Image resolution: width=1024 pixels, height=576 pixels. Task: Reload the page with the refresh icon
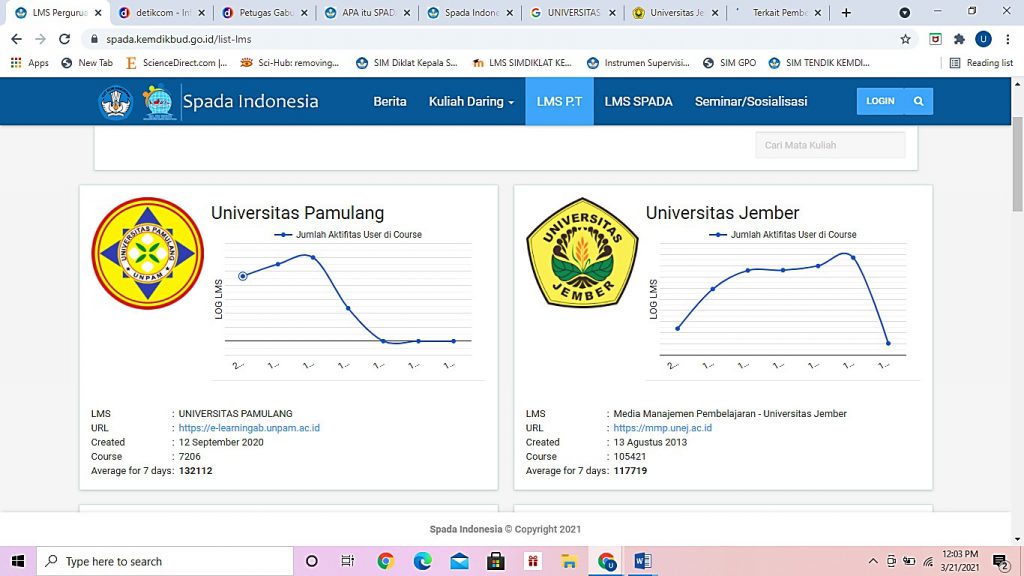click(64, 39)
